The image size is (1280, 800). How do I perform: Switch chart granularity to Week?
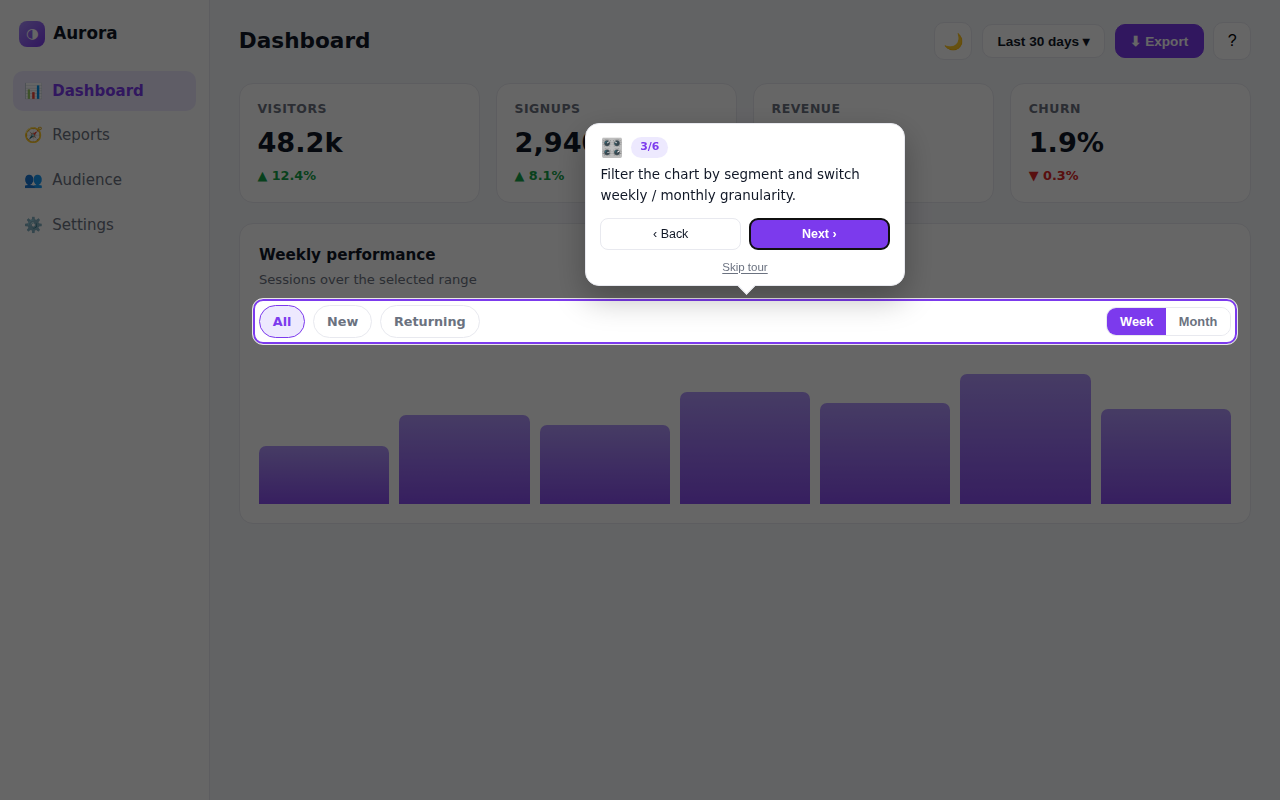(1136, 322)
